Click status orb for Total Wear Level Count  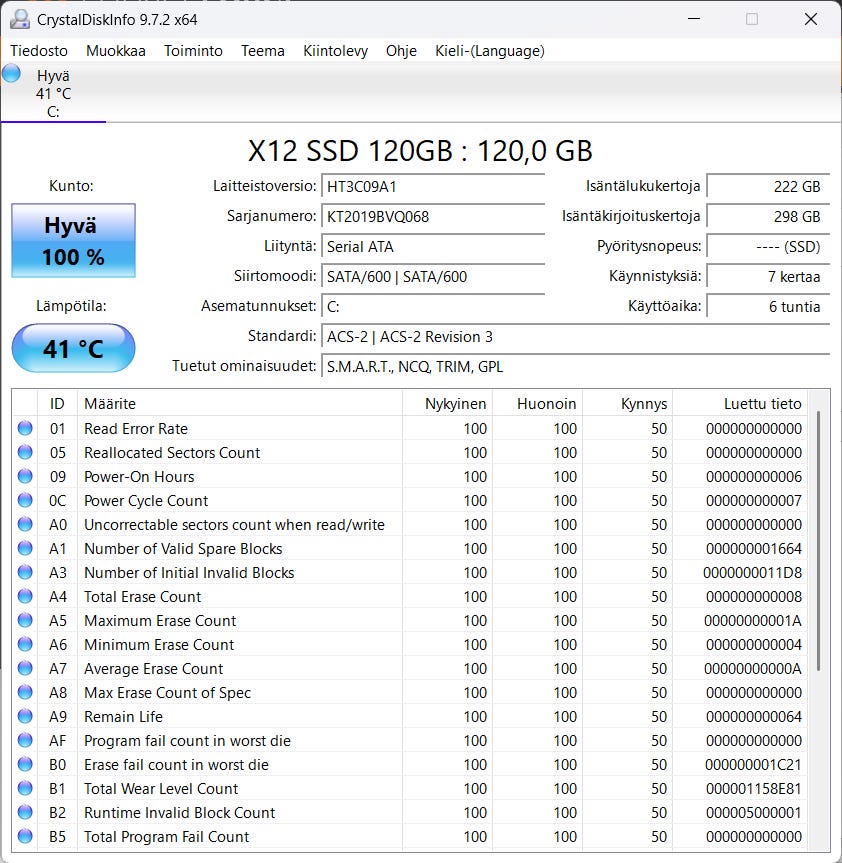click(x=25, y=789)
